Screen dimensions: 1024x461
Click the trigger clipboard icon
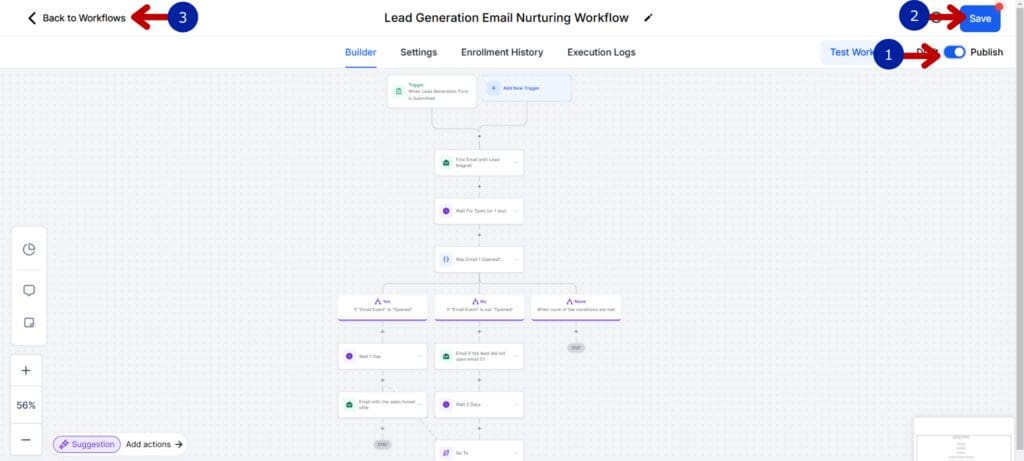(398, 91)
